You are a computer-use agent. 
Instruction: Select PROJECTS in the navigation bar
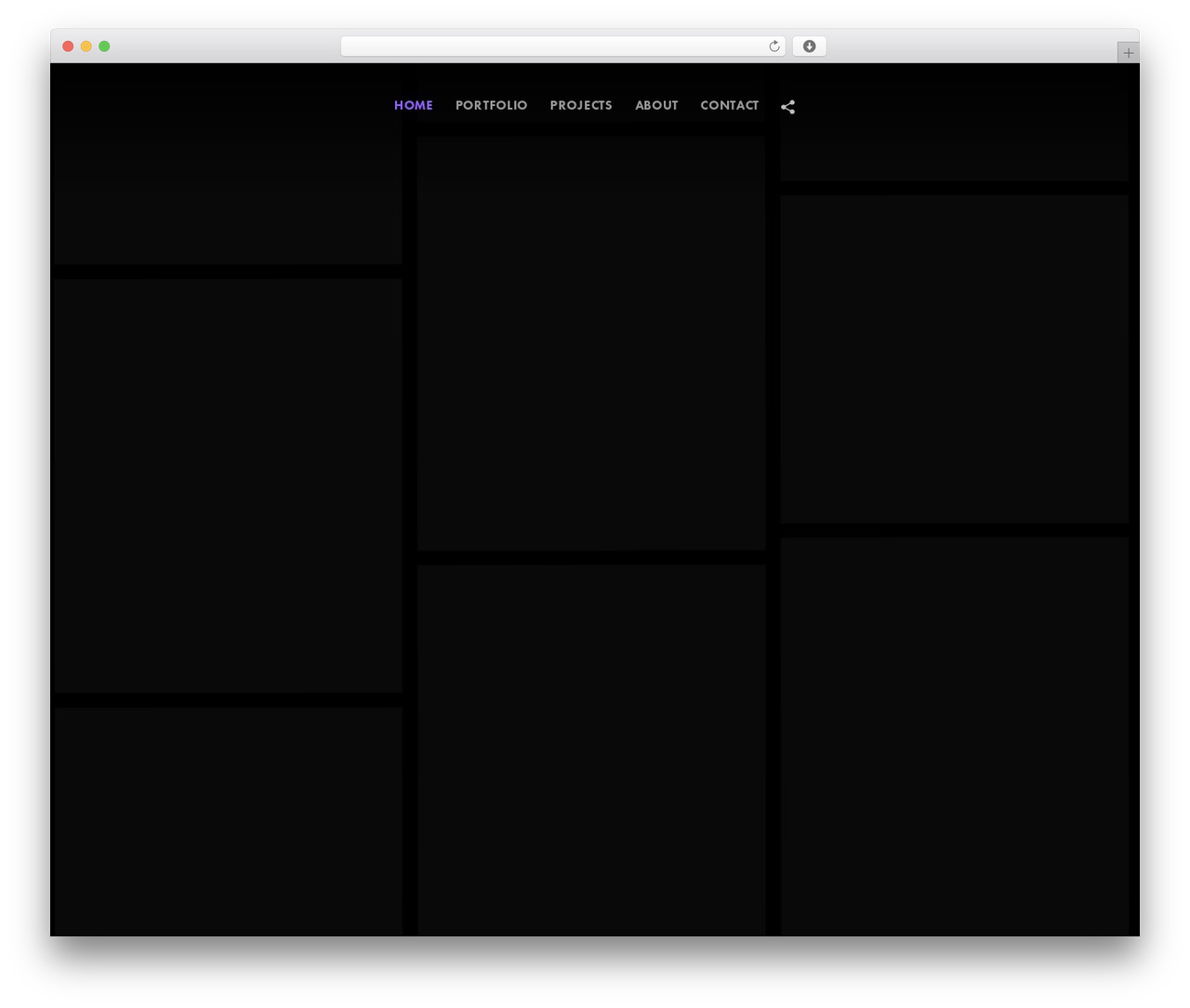pyautogui.click(x=581, y=105)
